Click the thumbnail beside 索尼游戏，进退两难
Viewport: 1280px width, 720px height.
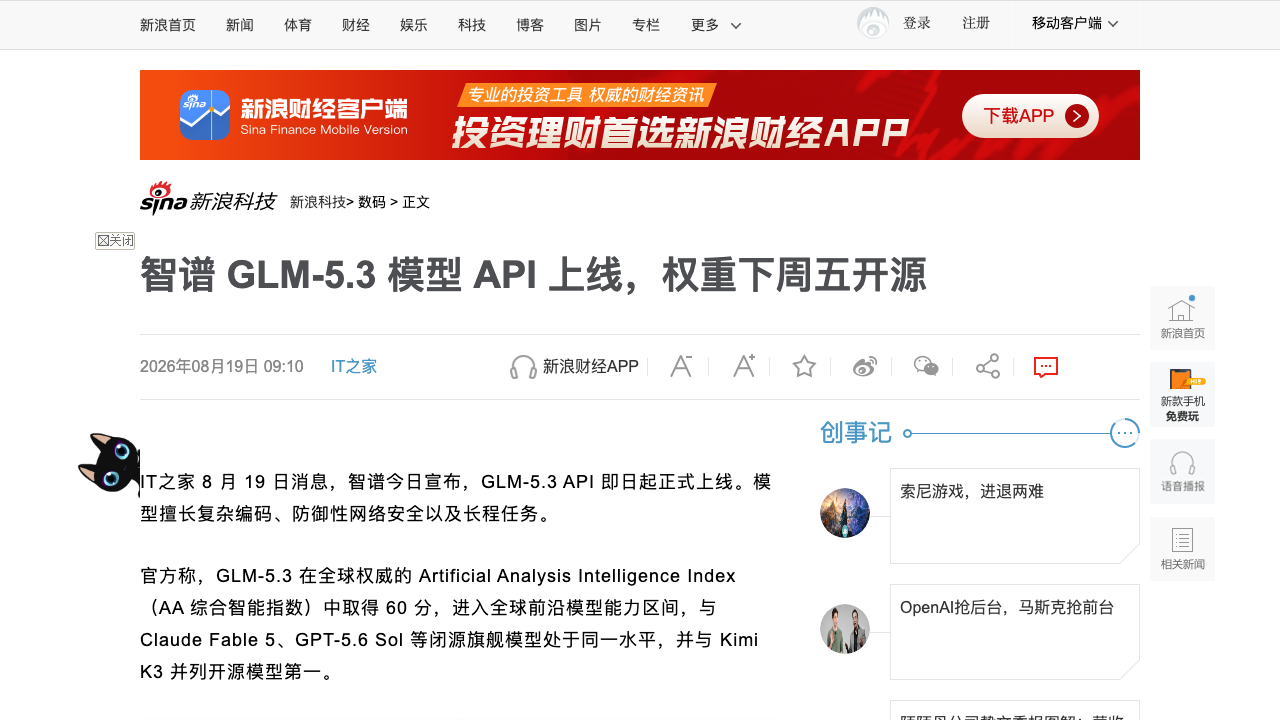[845, 513]
